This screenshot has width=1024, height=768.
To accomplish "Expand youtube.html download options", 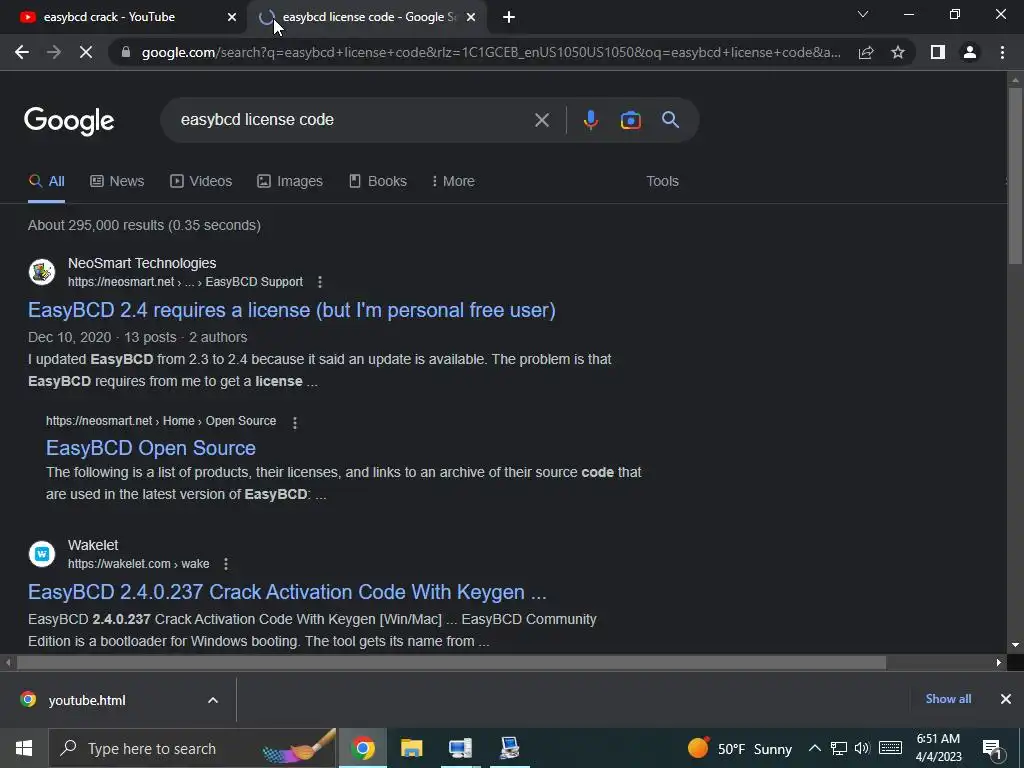I will click(x=213, y=701).
